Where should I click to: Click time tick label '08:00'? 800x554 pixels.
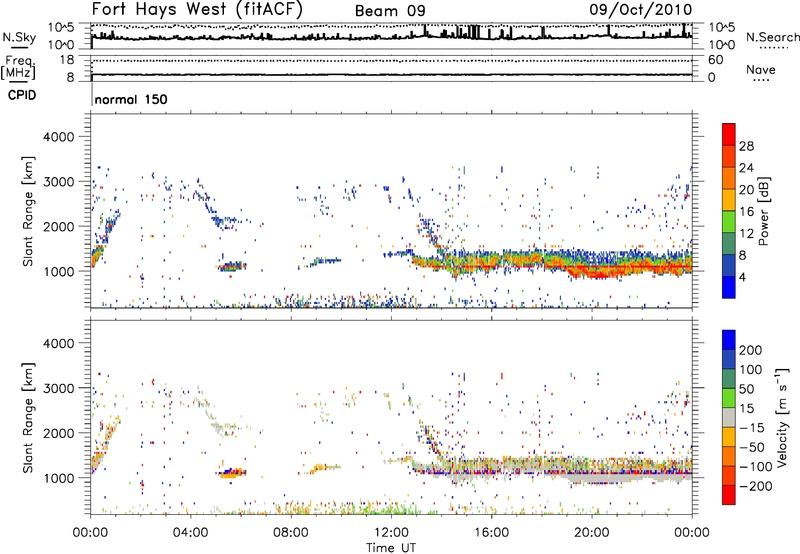tap(290, 533)
